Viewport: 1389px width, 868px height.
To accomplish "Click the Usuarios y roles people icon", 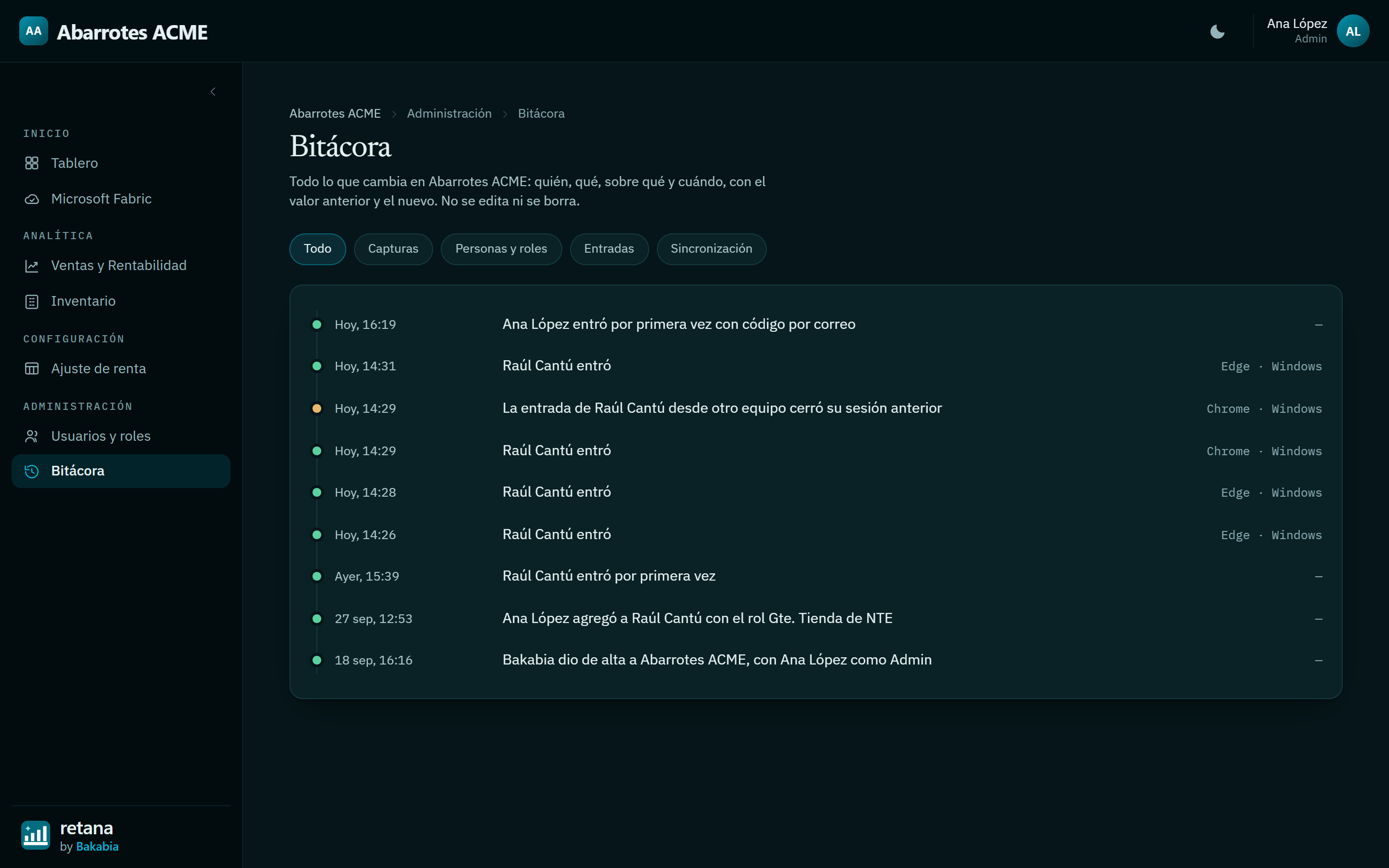I will click(31, 436).
